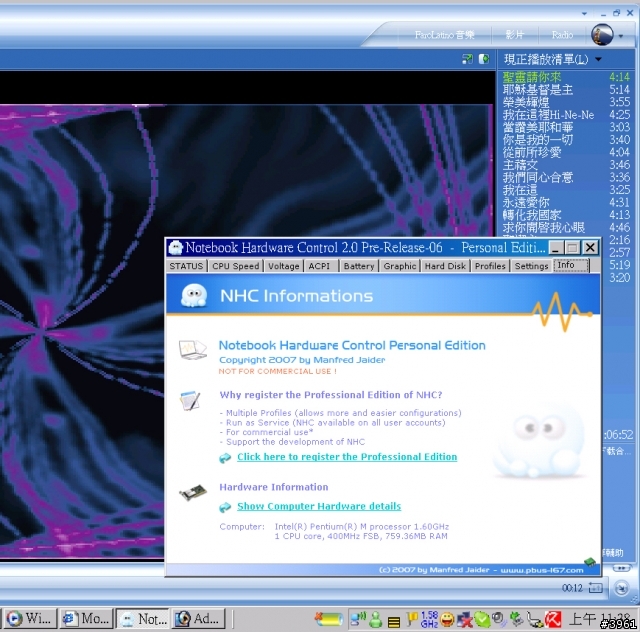Expand the online store dropdown arrow
This screenshot has height=632, width=640.
tap(621, 36)
